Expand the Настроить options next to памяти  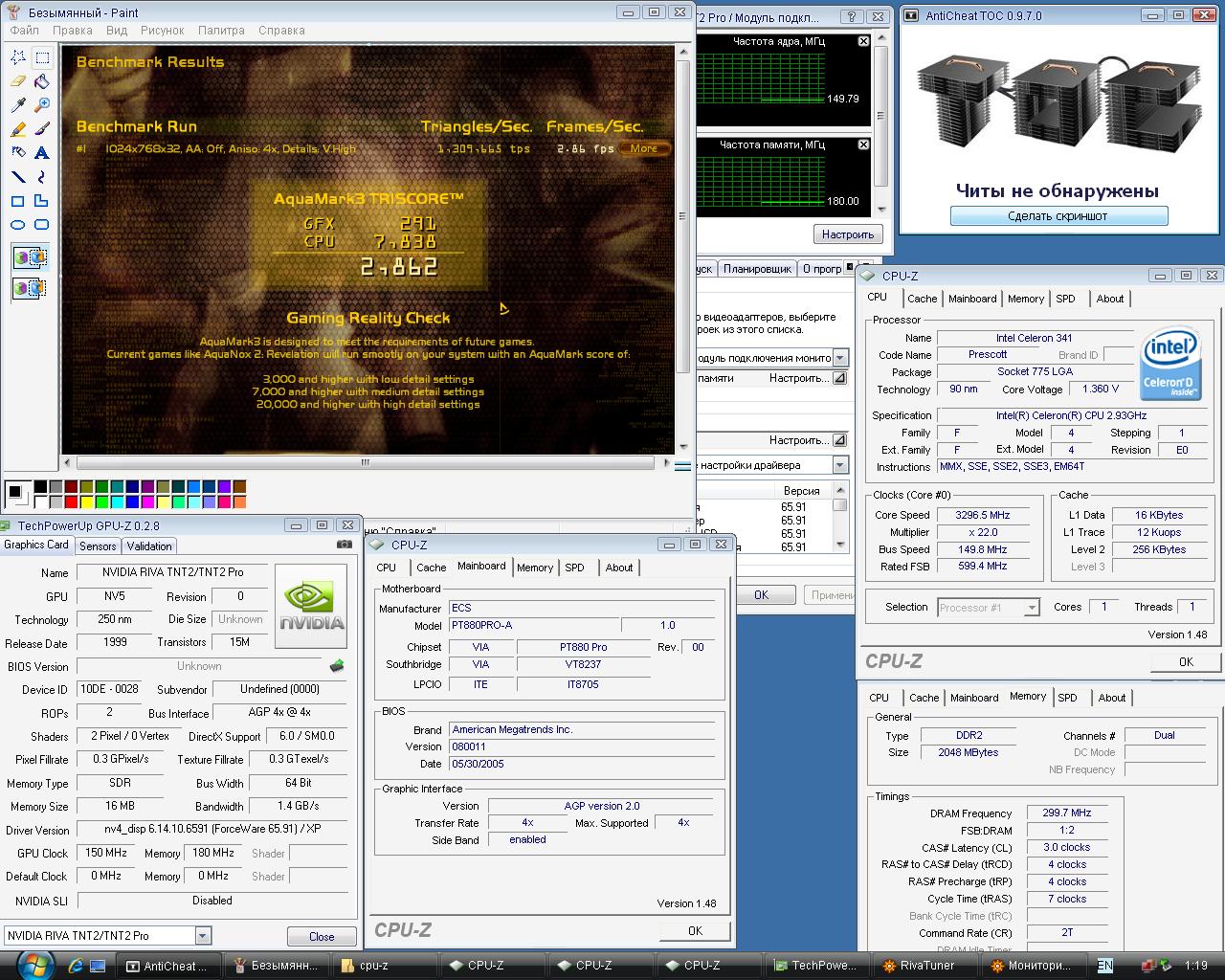point(839,378)
